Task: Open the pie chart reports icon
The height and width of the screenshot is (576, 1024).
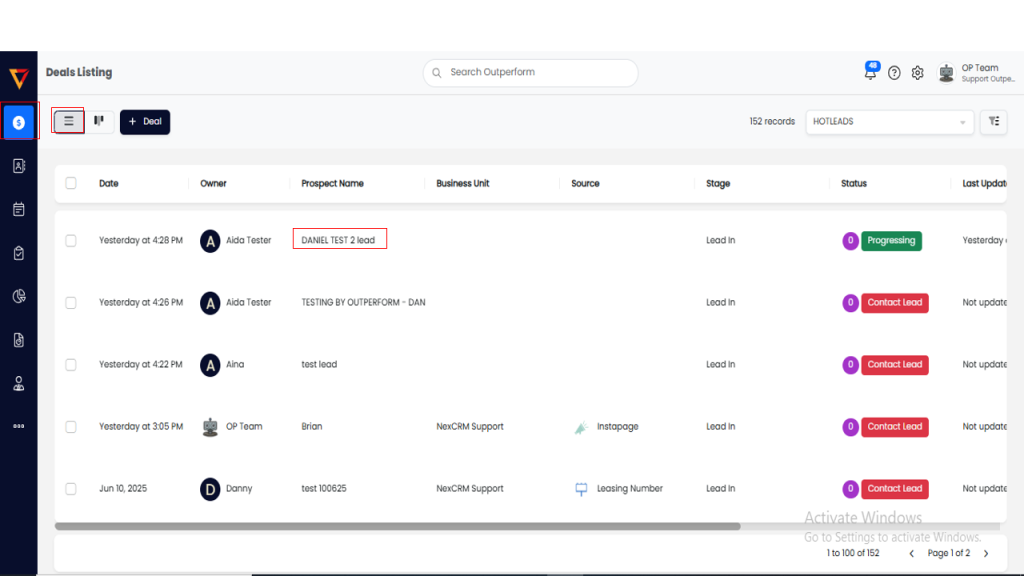Action: tap(19, 297)
